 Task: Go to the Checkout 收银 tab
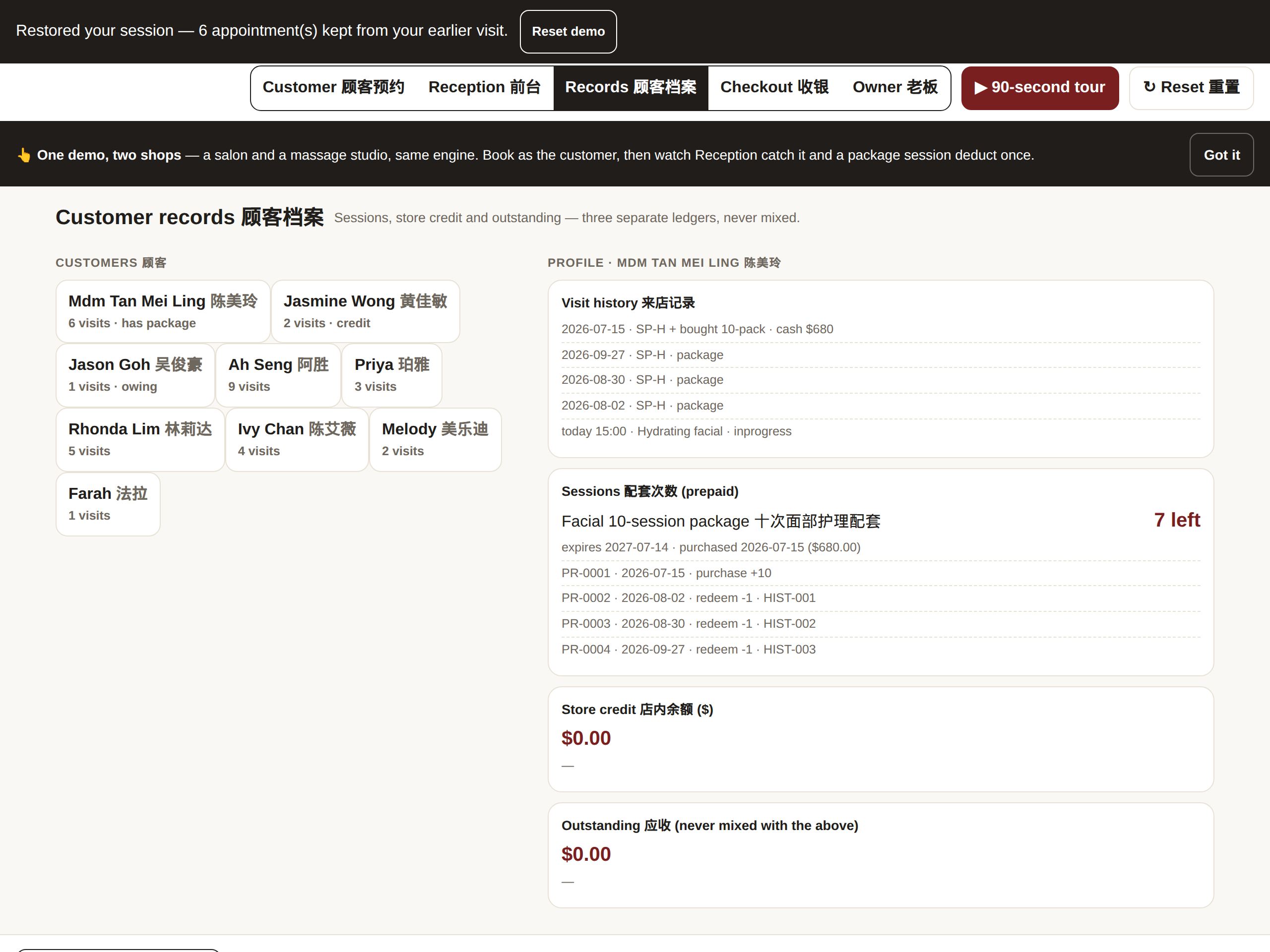[x=774, y=87]
